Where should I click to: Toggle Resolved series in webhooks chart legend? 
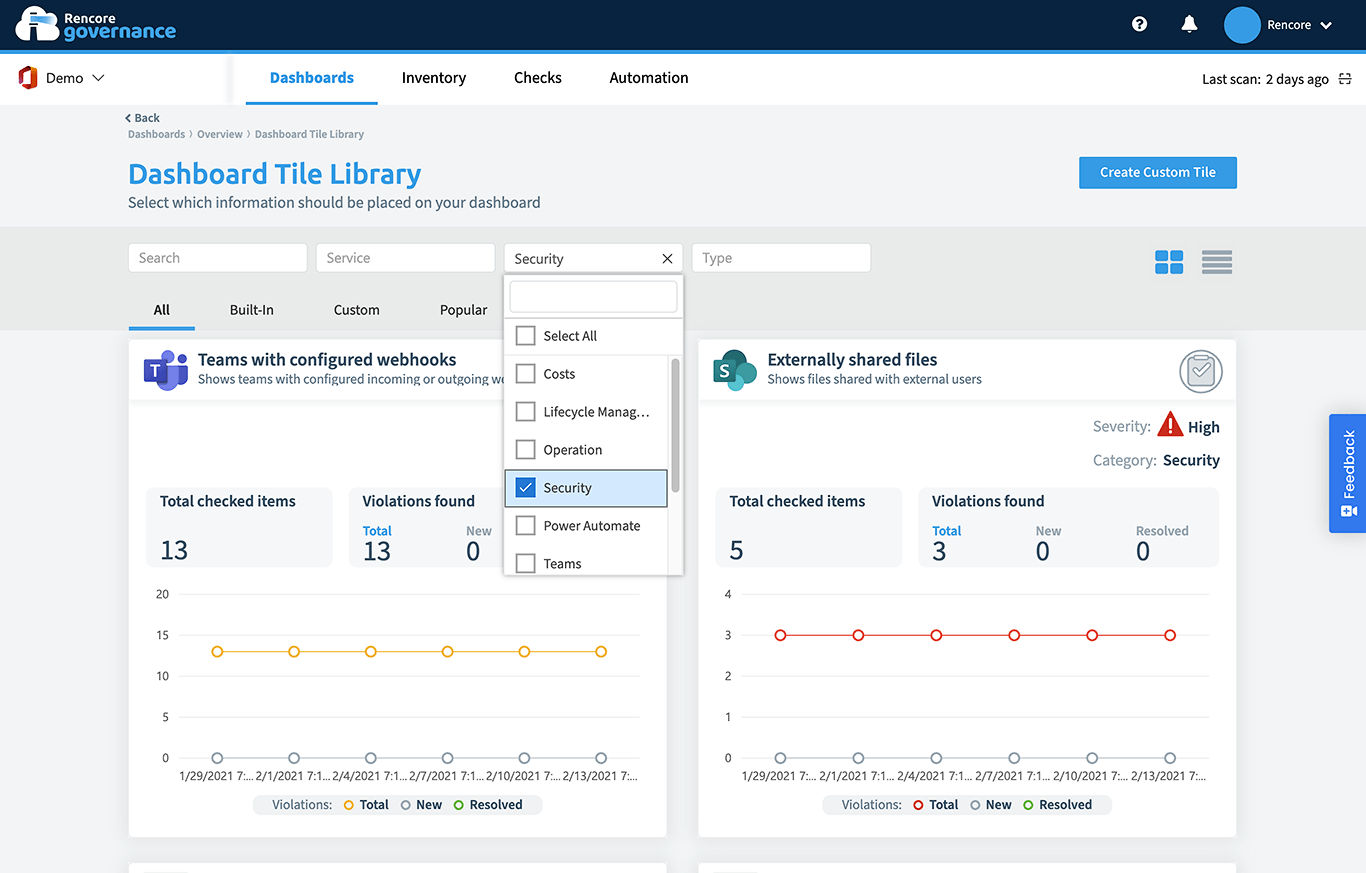pyautogui.click(x=488, y=805)
